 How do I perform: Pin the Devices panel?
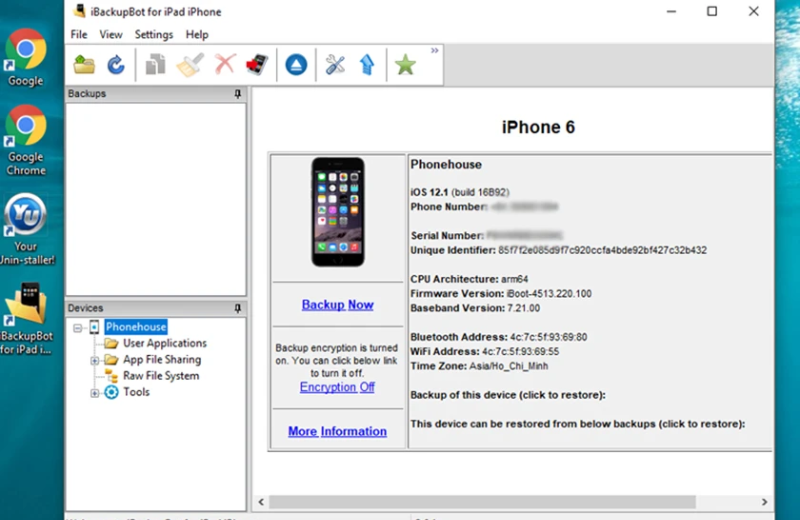238,308
